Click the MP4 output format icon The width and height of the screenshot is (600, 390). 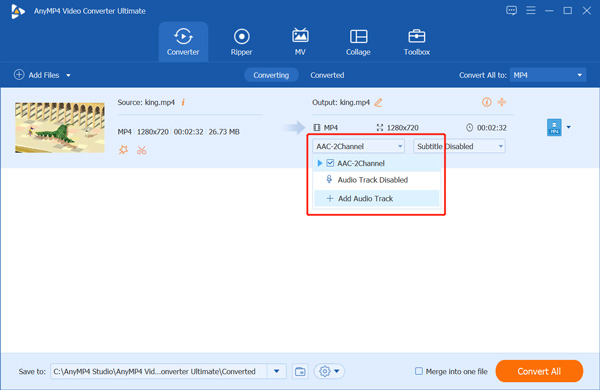point(554,127)
